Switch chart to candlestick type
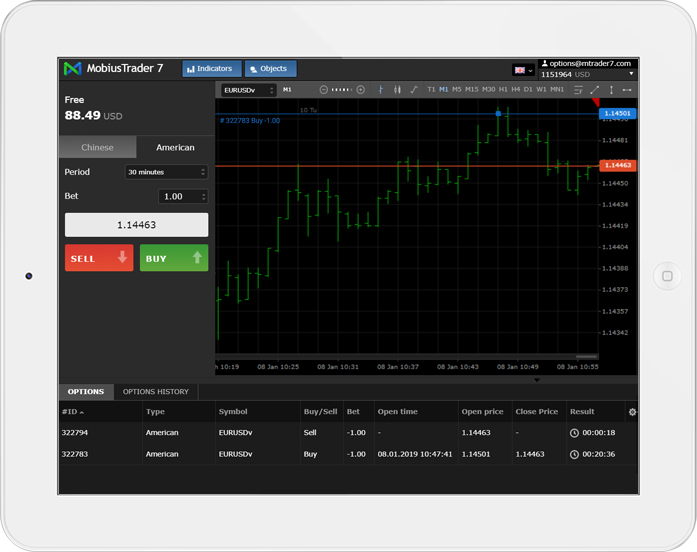 [397, 90]
